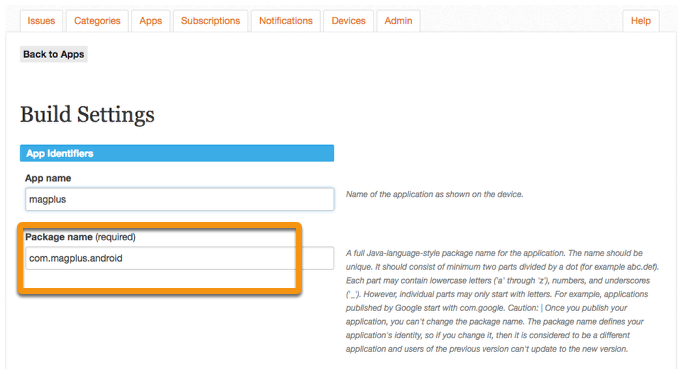The width and height of the screenshot is (683, 374).
Task: Open the Subscriptions tab
Action: [210, 21]
